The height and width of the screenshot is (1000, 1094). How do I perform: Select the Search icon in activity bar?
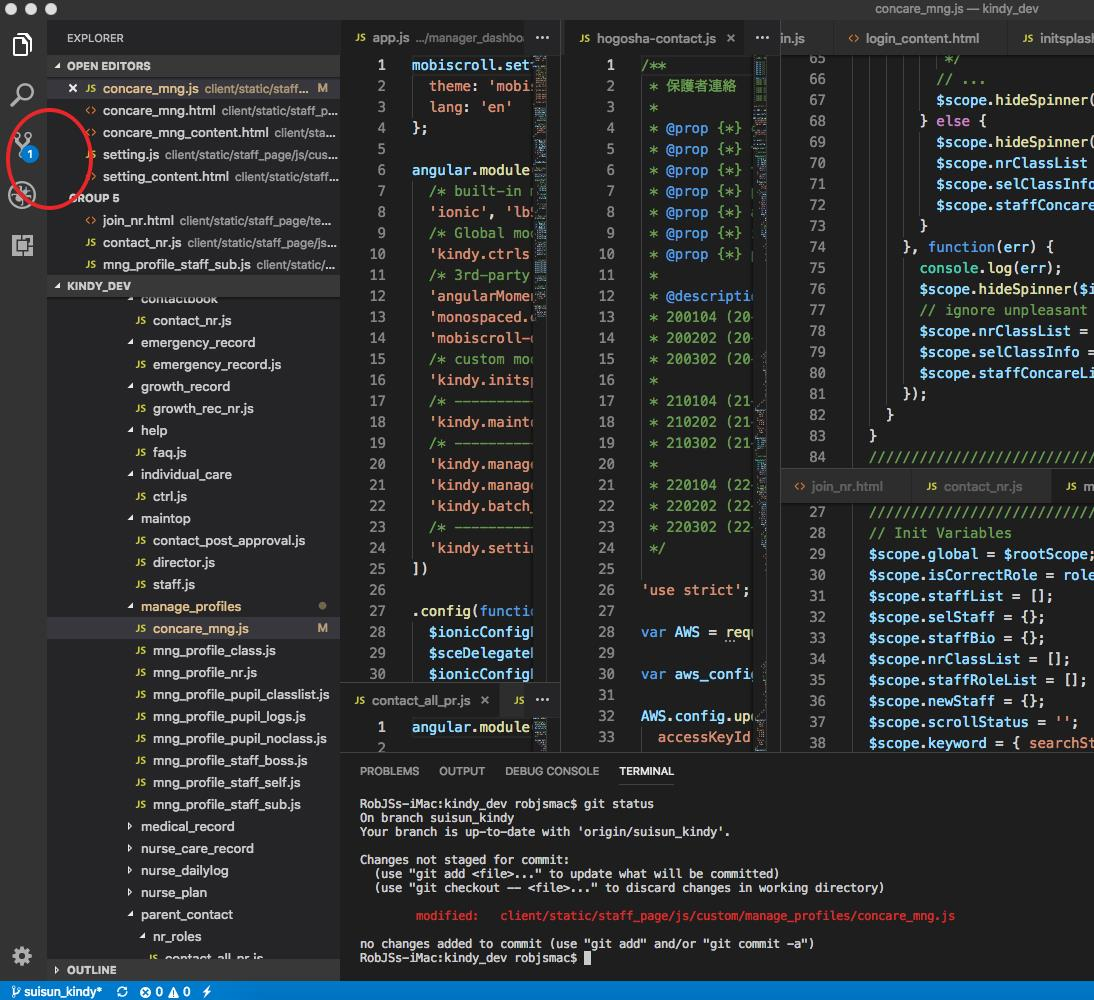pyautogui.click(x=22, y=95)
